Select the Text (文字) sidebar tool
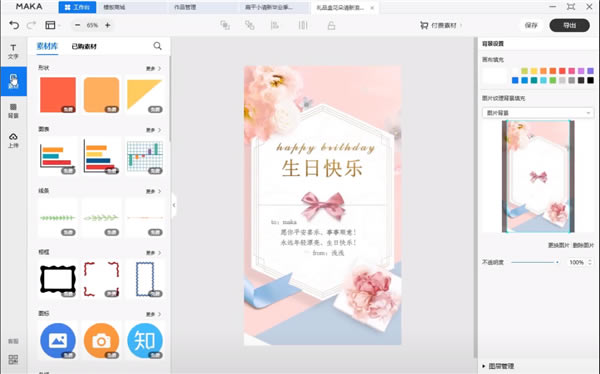Viewport: 600px width, 374px height. click(x=13, y=52)
